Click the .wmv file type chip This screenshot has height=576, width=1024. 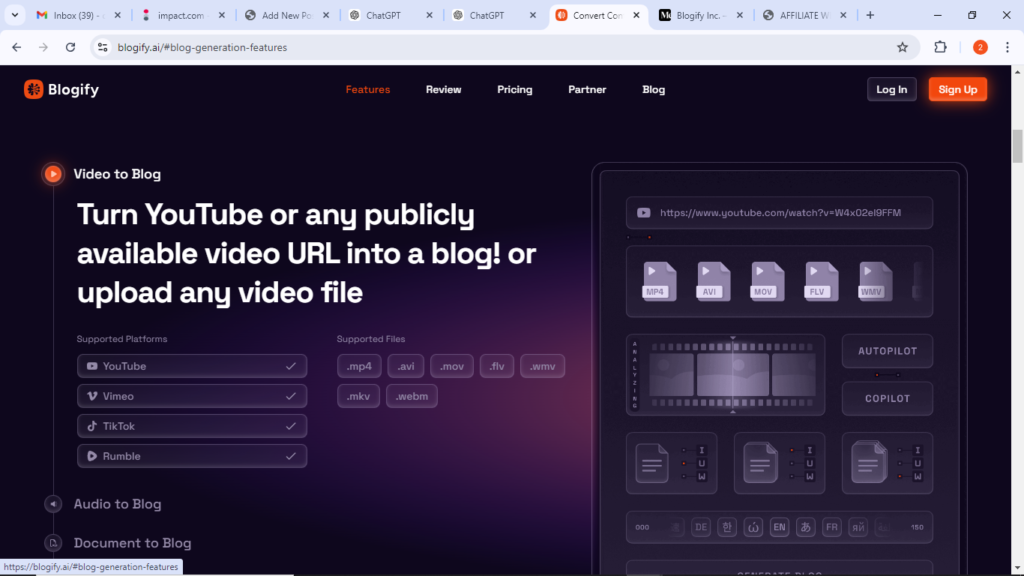[x=543, y=366]
